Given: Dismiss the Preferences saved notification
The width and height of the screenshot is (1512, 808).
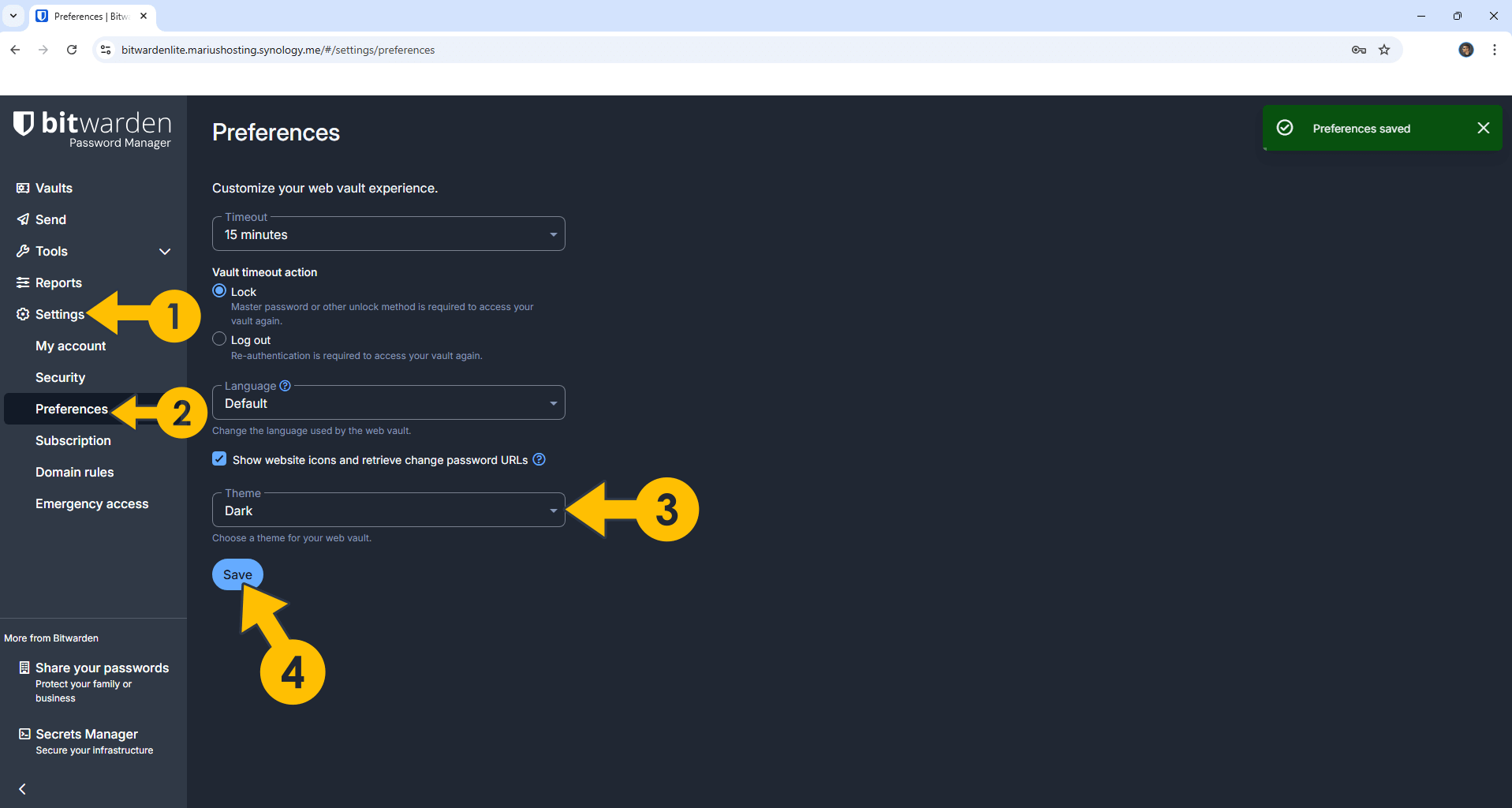Looking at the screenshot, I should click(1484, 128).
